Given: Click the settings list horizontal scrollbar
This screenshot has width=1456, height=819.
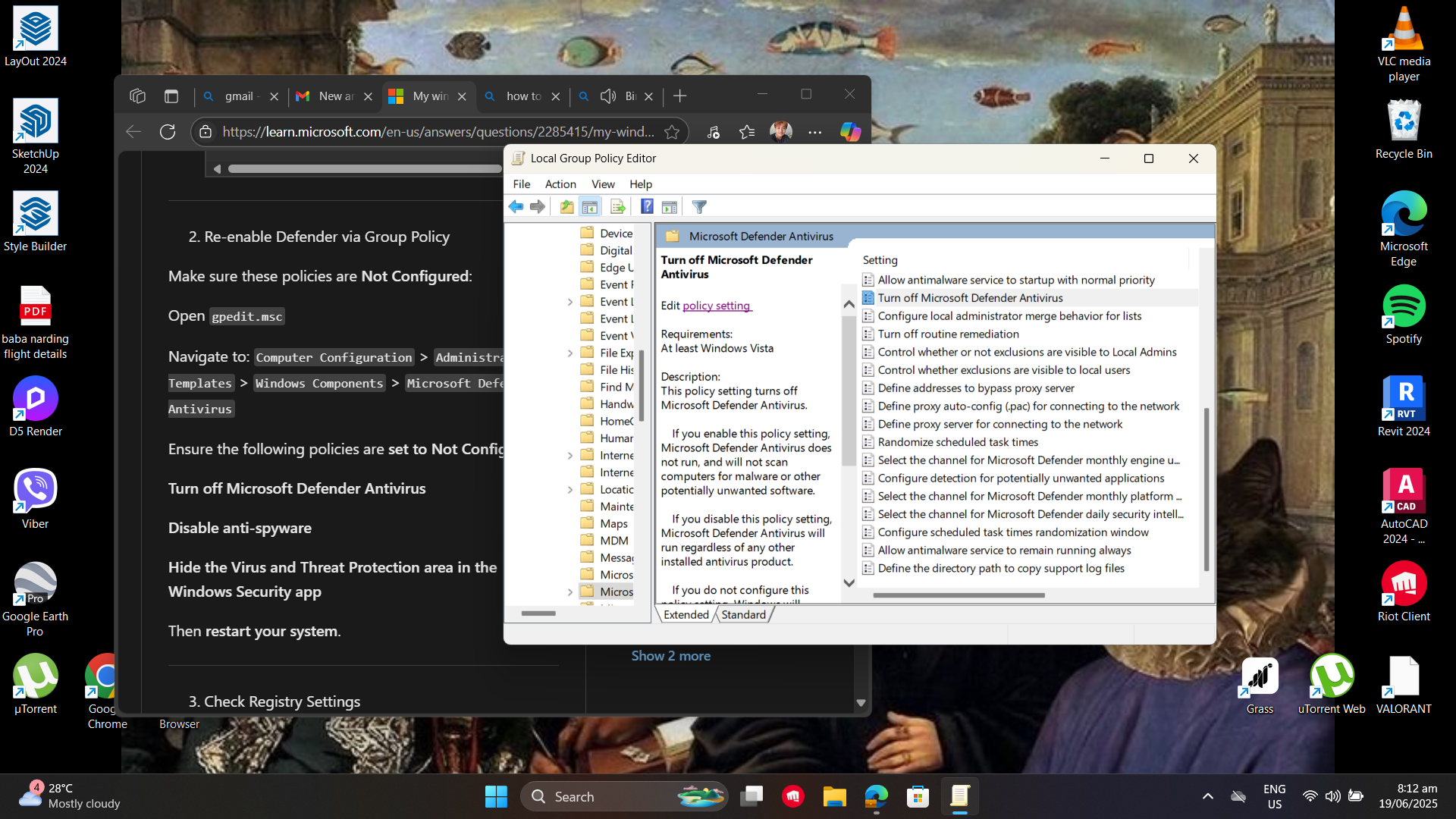Looking at the screenshot, I should [x=959, y=595].
